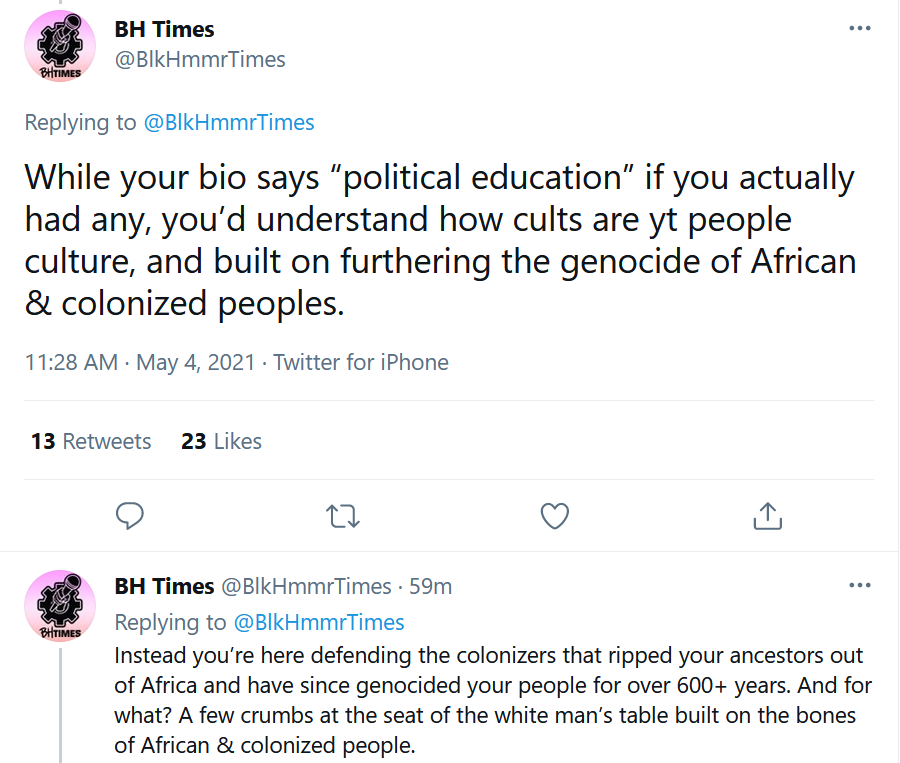This screenshot has height=763, width=900.
Task: Open the BH Times display name at top
Action: pos(164,29)
